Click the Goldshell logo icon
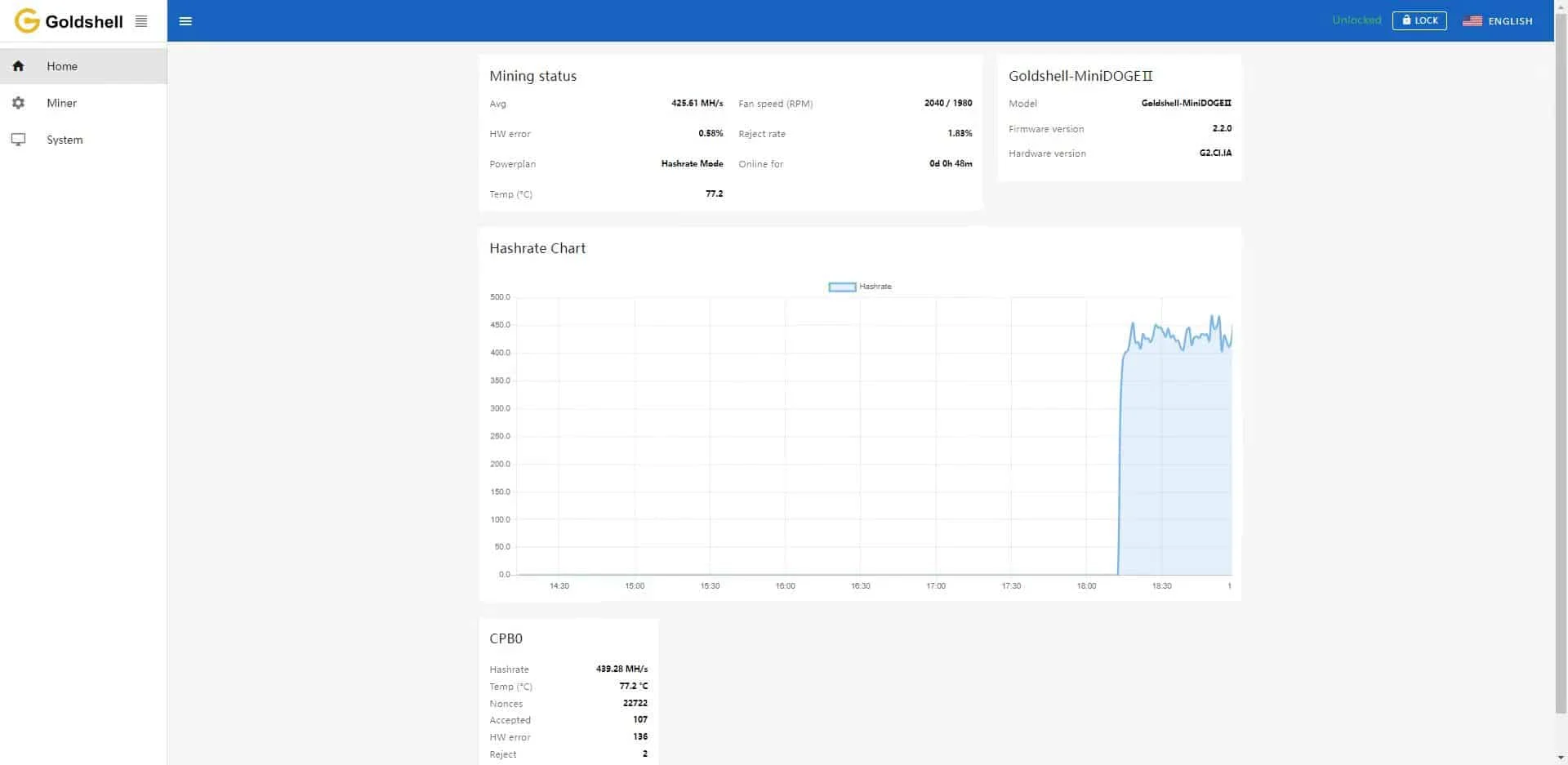This screenshot has height=765, width=1568. [27, 21]
